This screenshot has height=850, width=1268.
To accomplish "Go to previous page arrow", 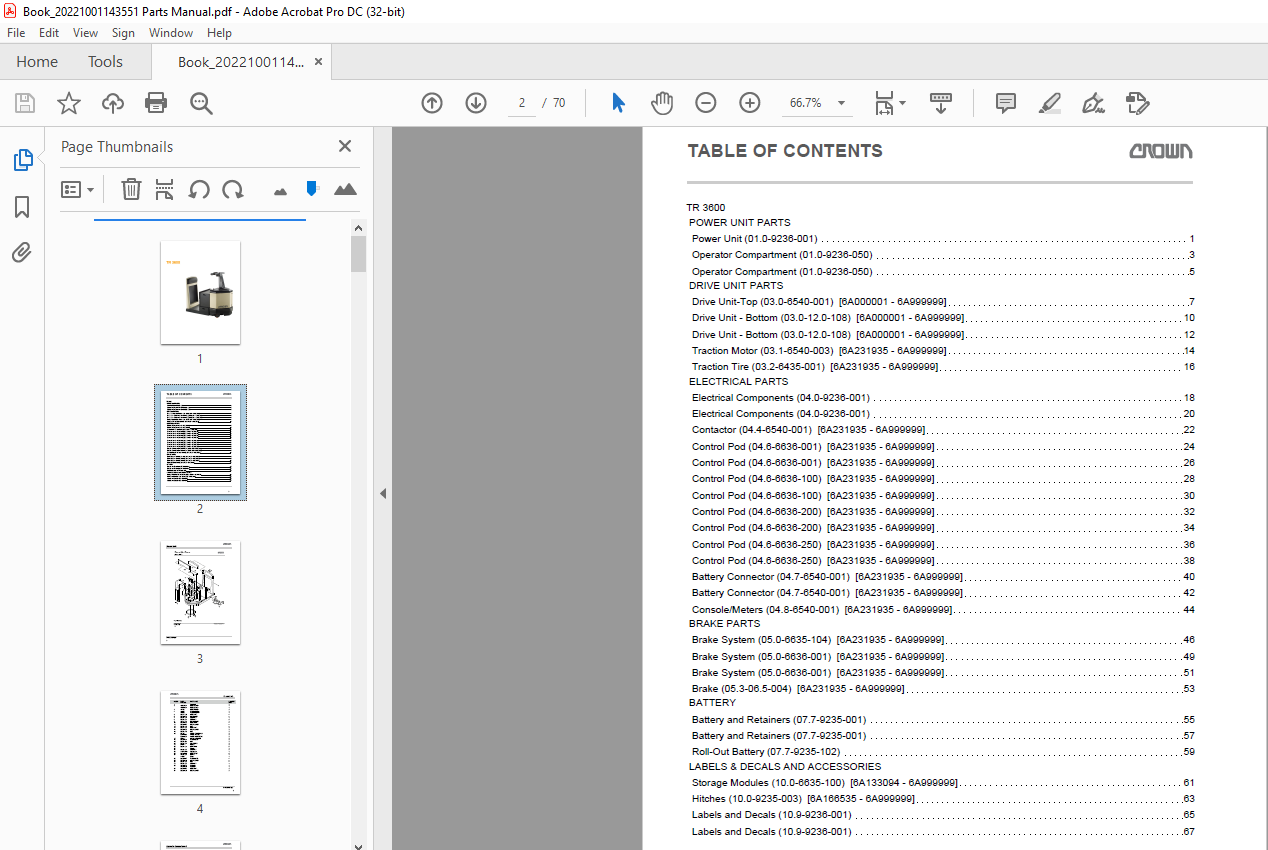I will 432,103.
